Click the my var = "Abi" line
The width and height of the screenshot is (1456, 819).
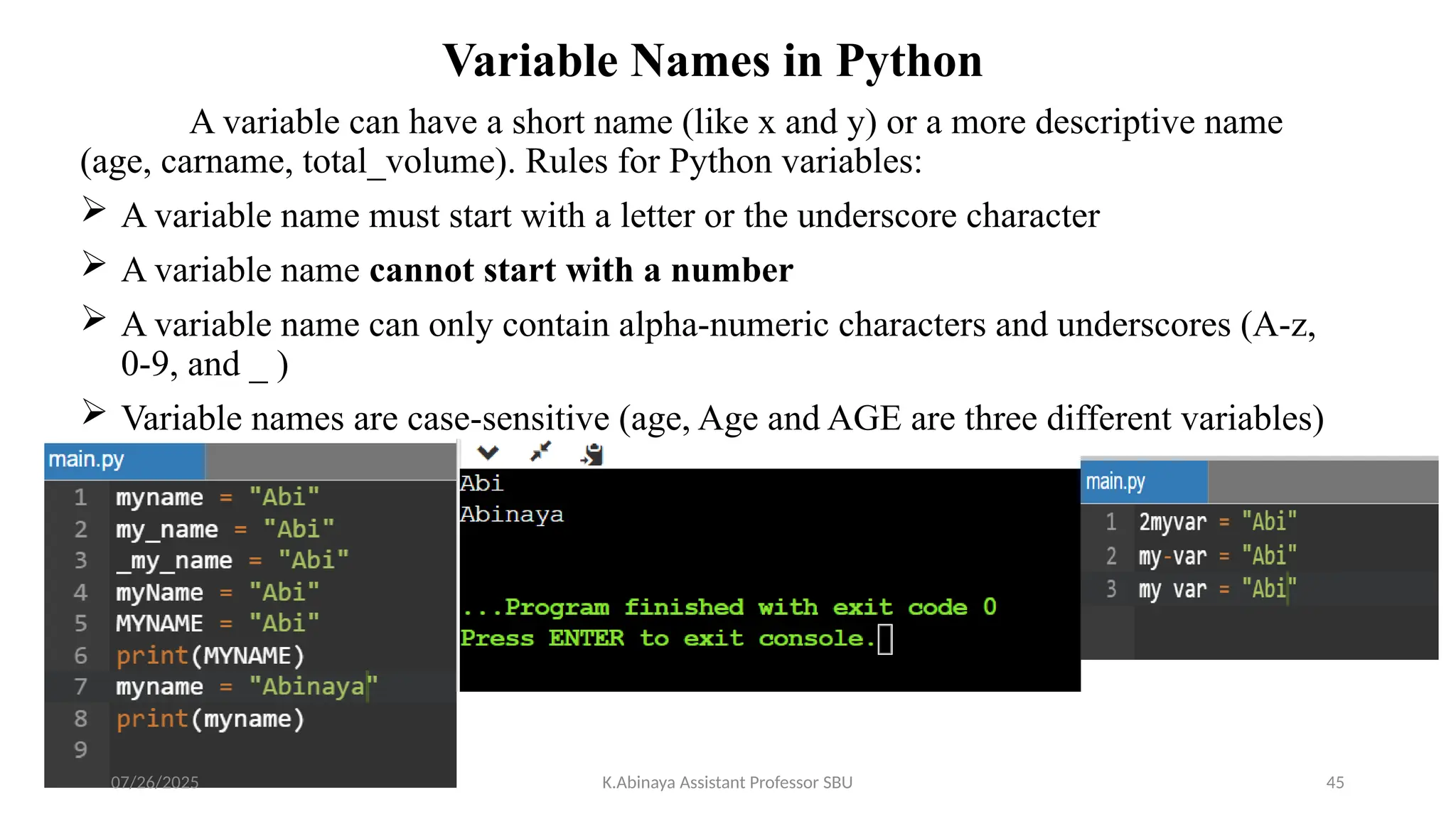1218,589
